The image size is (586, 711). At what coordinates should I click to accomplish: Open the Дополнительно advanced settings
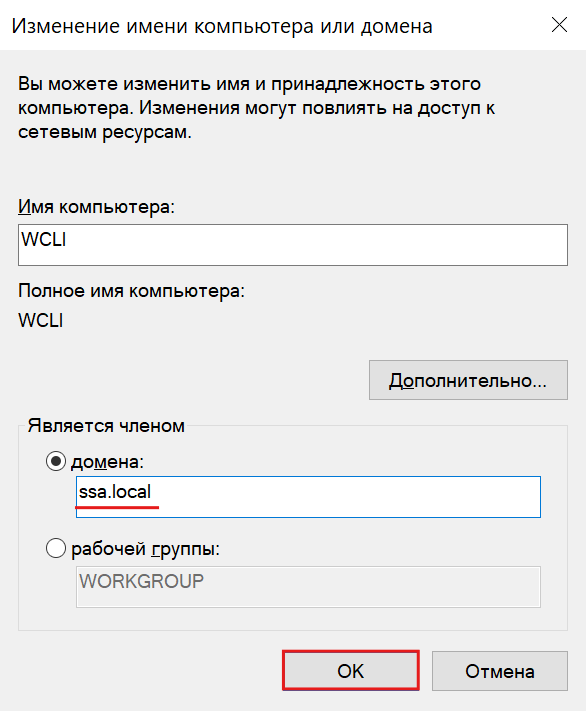point(468,380)
